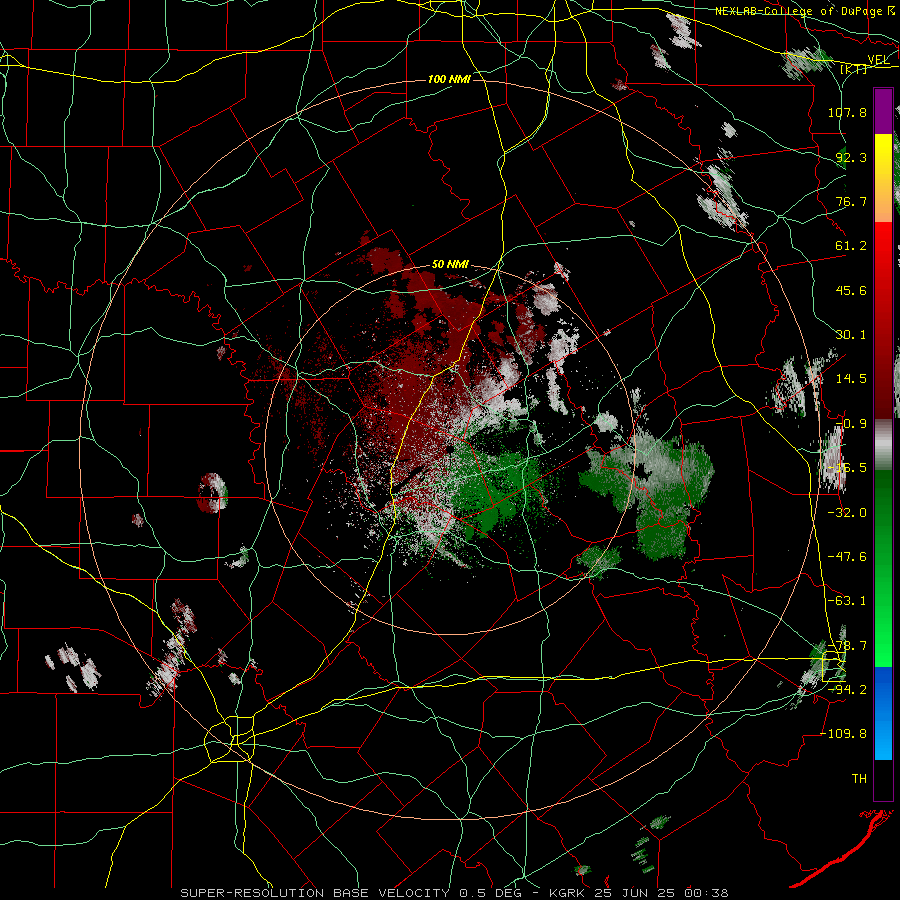Image resolution: width=900 pixels, height=900 pixels.
Task: Click the purple segment of velocity color bar
Action: click(883, 112)
